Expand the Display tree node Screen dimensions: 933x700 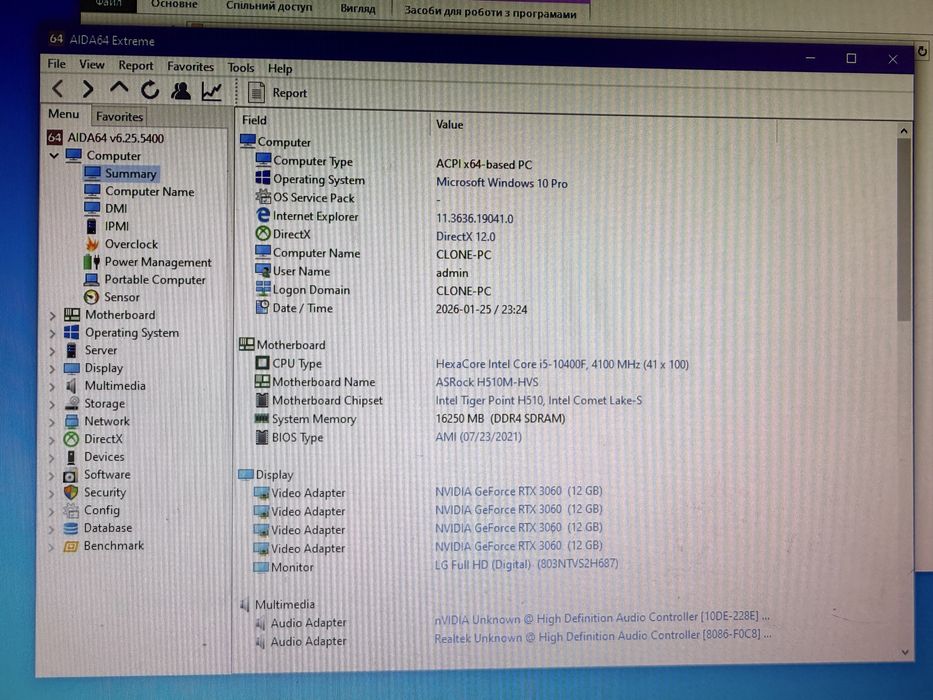click(x=52, y=368)
